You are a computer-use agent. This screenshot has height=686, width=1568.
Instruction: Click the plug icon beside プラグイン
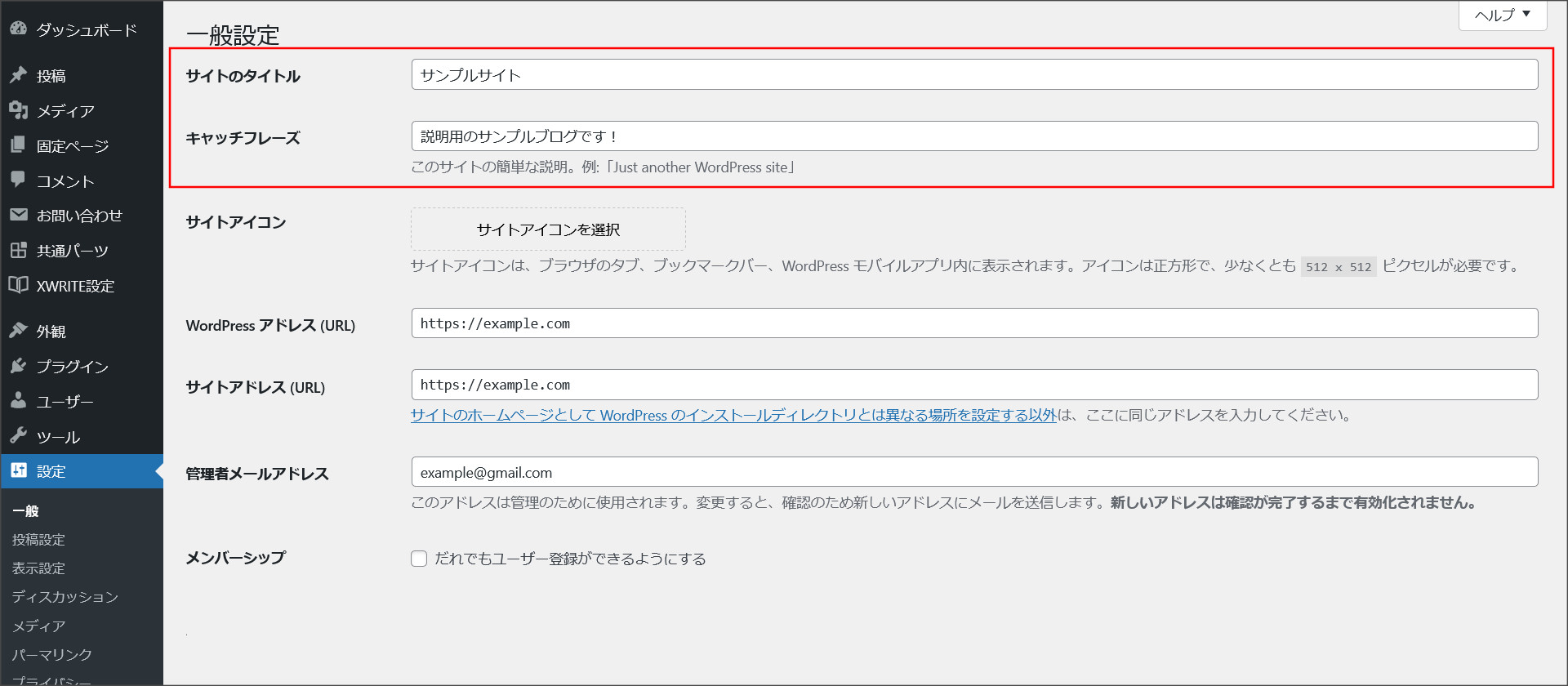(18, 366)
